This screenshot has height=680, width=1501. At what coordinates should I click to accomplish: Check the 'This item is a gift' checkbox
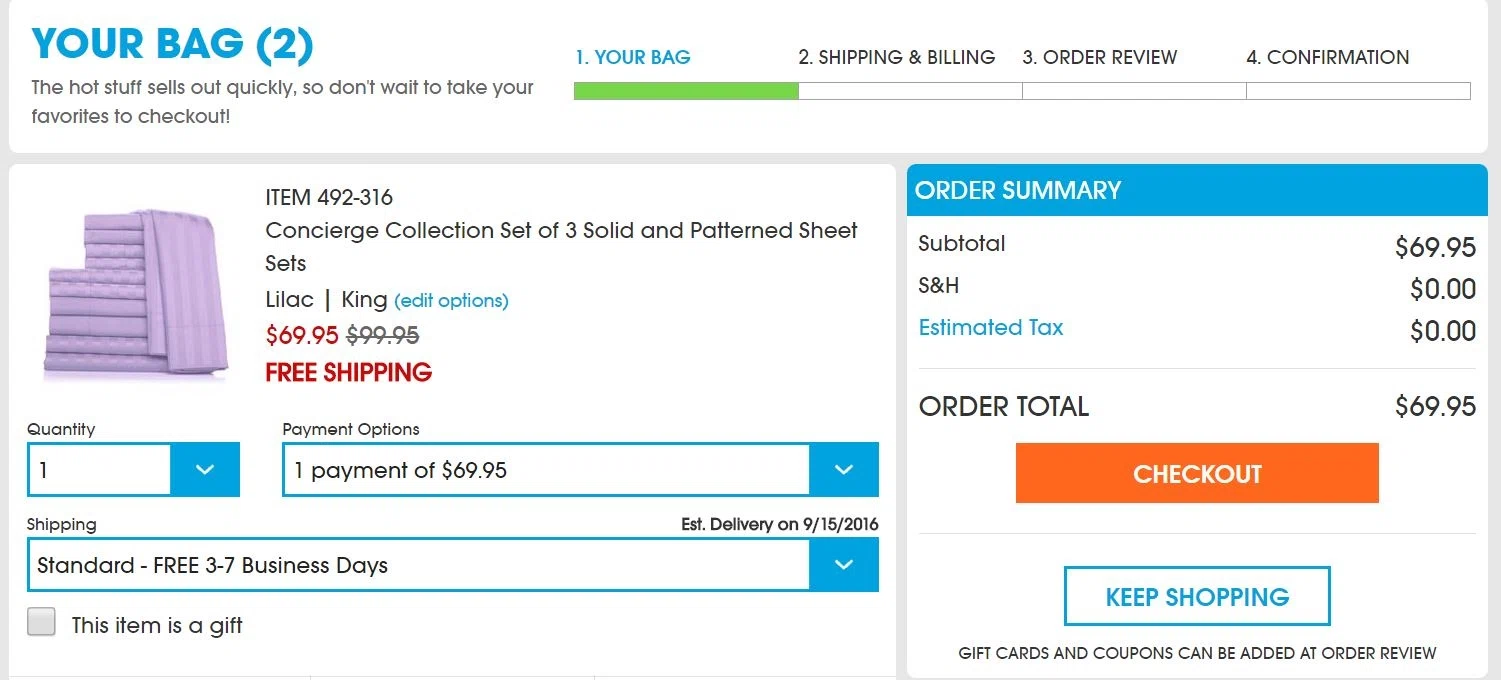(x=41, y=622)
